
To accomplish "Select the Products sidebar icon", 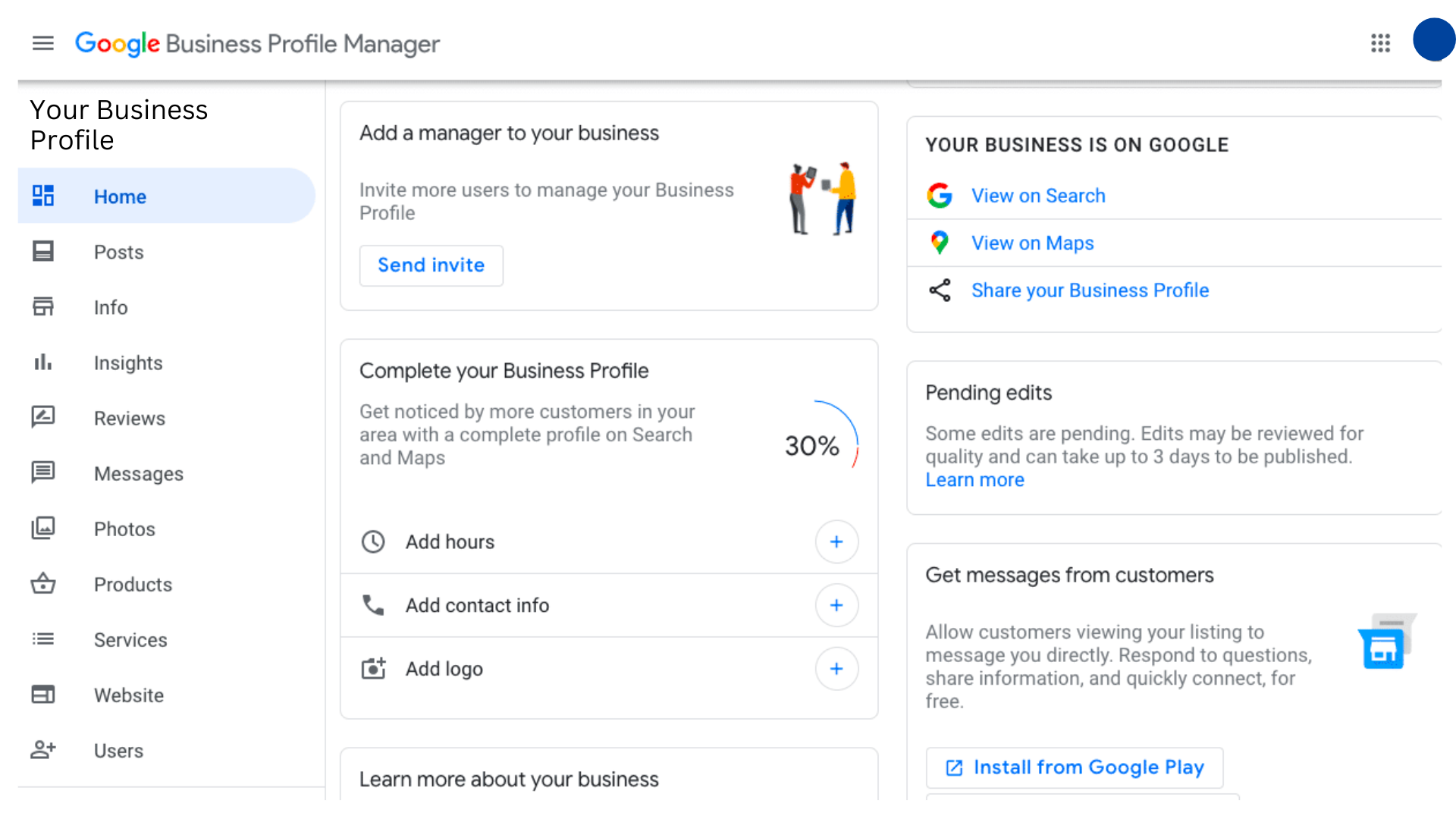I will pyautogui.click(x=42, y=583).
